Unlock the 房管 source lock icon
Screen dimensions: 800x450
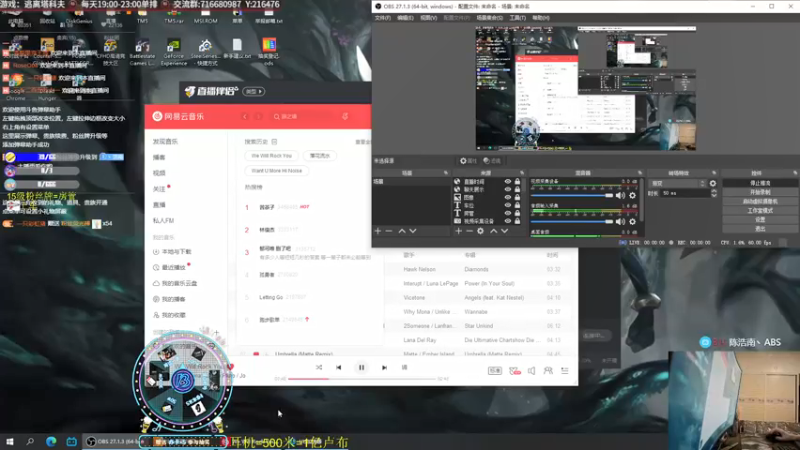click(517, 213)
